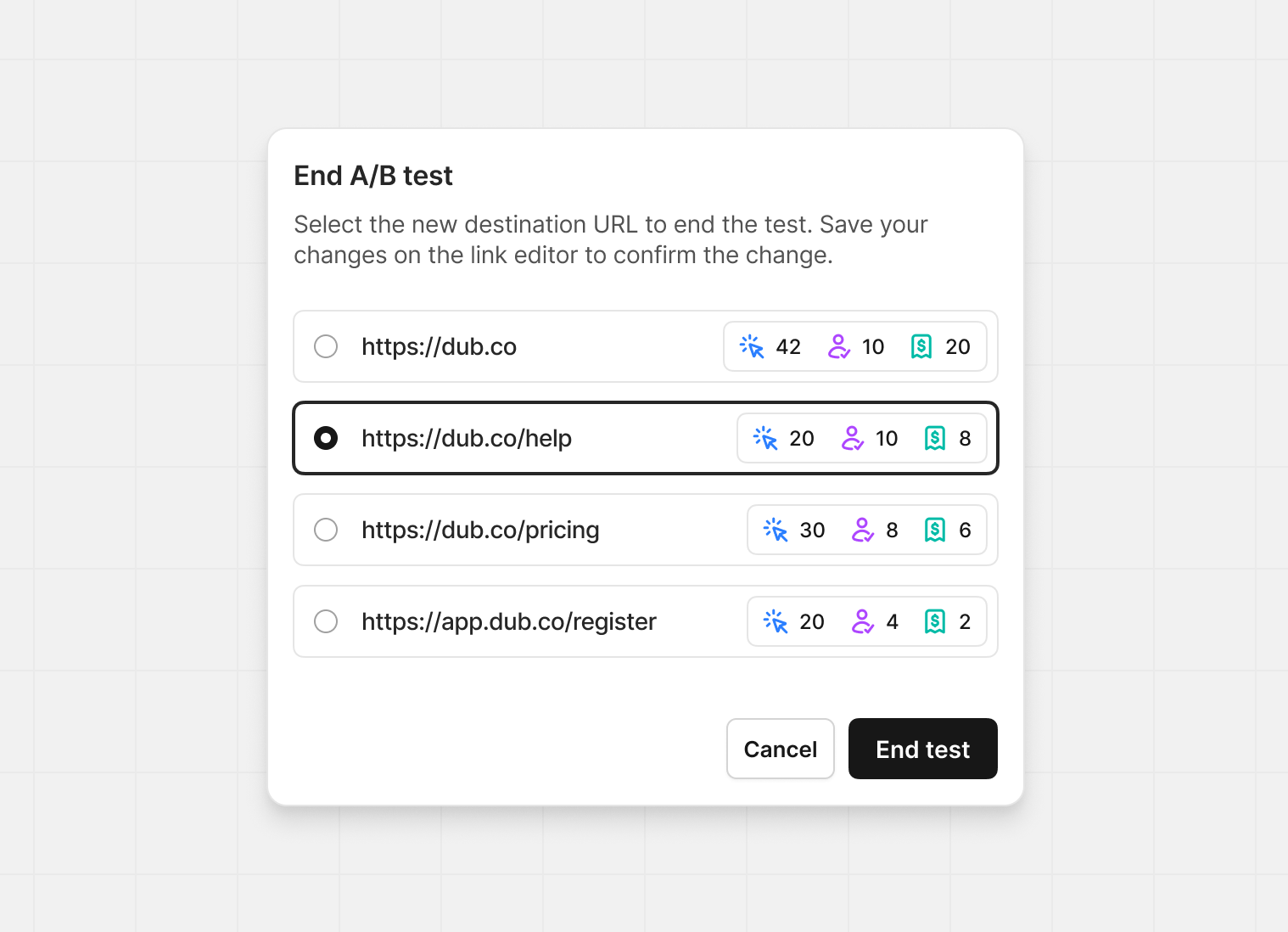
Task: Click the https://app.dub.co/register URL label
Action: 508,621
